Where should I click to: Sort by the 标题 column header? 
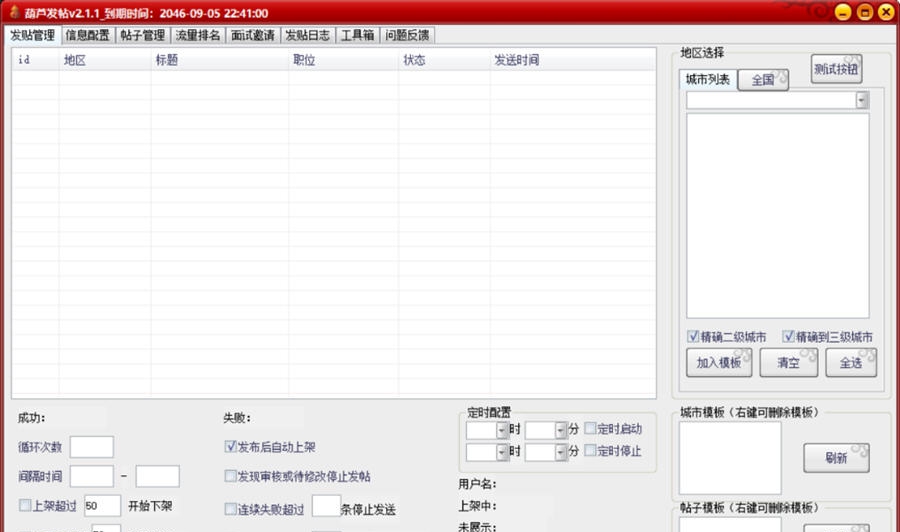click(x=219, y=60)
